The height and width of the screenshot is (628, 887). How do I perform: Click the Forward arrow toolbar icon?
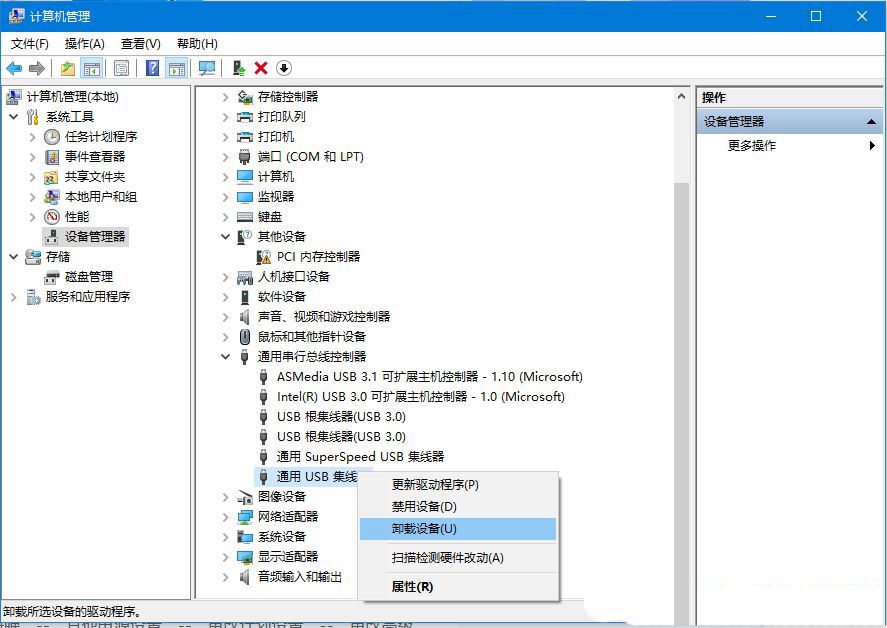pos(37,68)
